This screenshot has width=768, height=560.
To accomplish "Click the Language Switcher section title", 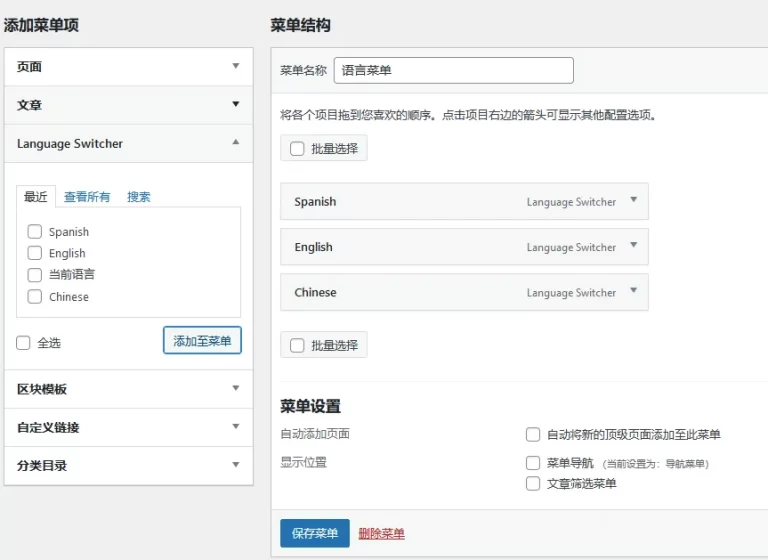I will point(70,144).
